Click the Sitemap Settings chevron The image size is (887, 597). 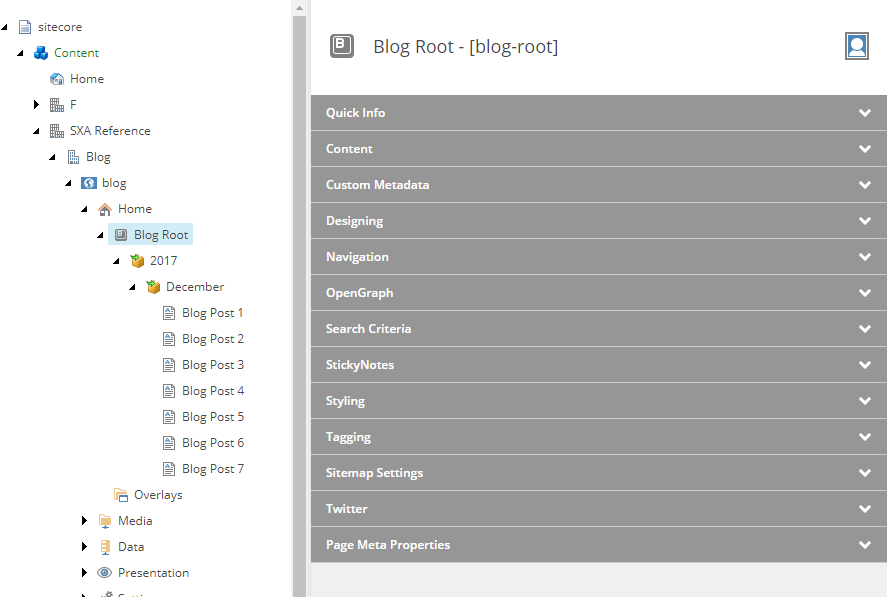pos(864,473)
